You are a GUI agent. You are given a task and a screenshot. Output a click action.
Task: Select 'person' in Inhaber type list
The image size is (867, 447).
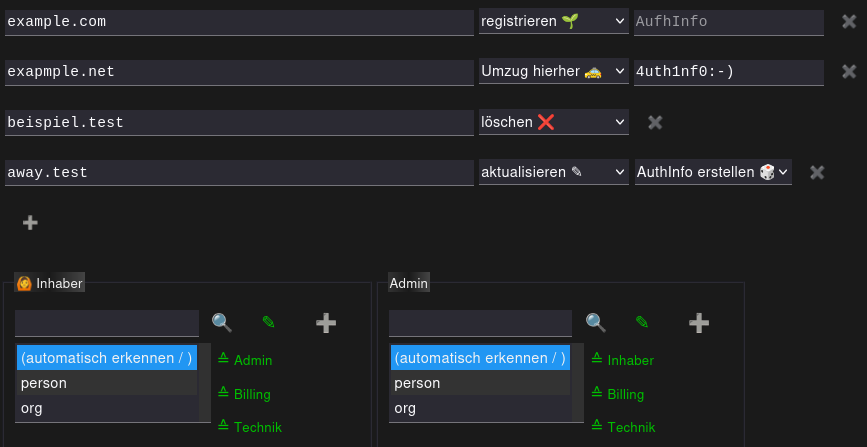pos(107,383)
